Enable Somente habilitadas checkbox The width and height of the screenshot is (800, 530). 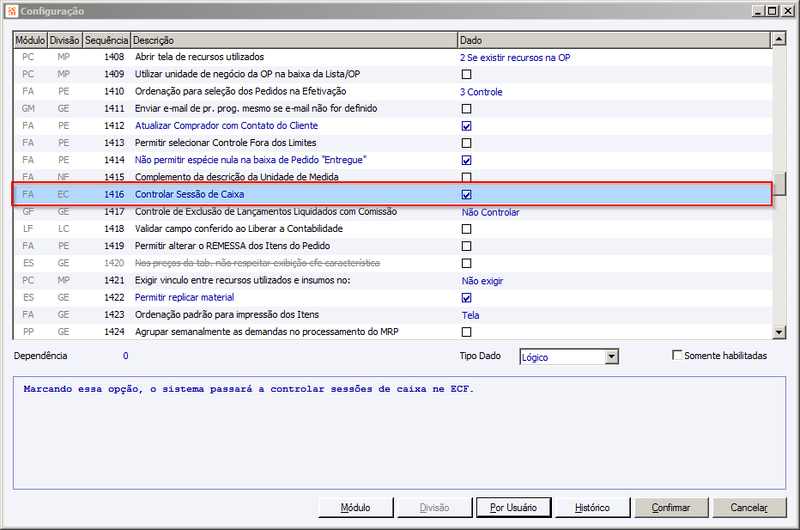click(x=677, y=355)
